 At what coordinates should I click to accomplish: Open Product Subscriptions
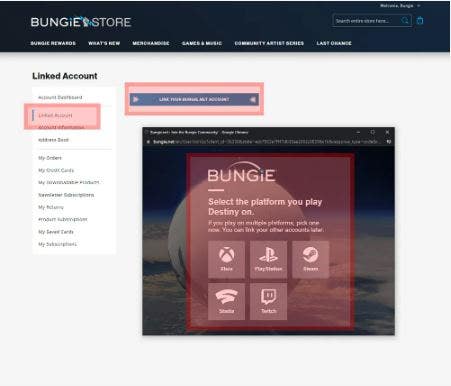coord(63,219)
